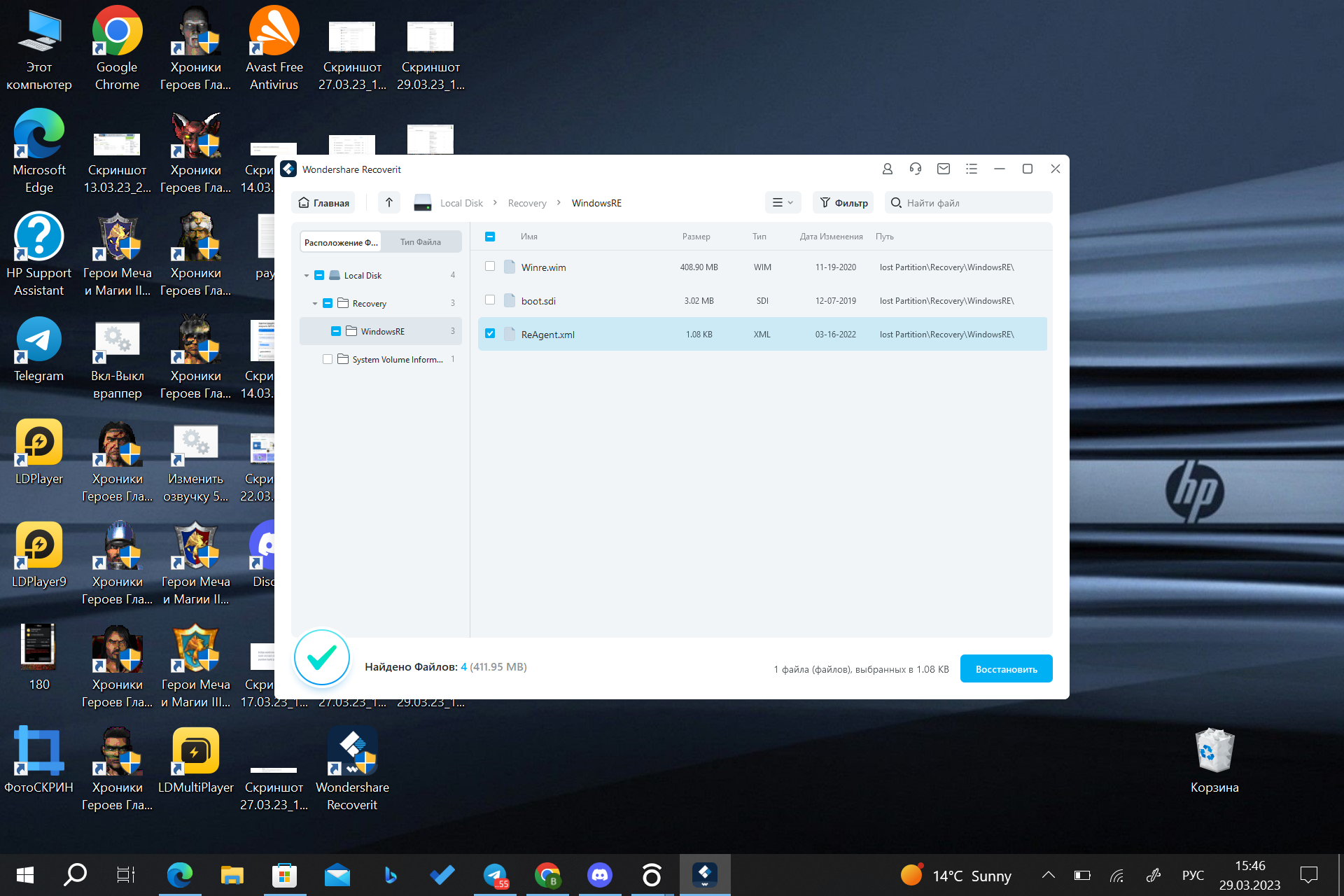Open LDMultiPlayer desktop shortcut
1344x896 pixels.
(196, 762)
